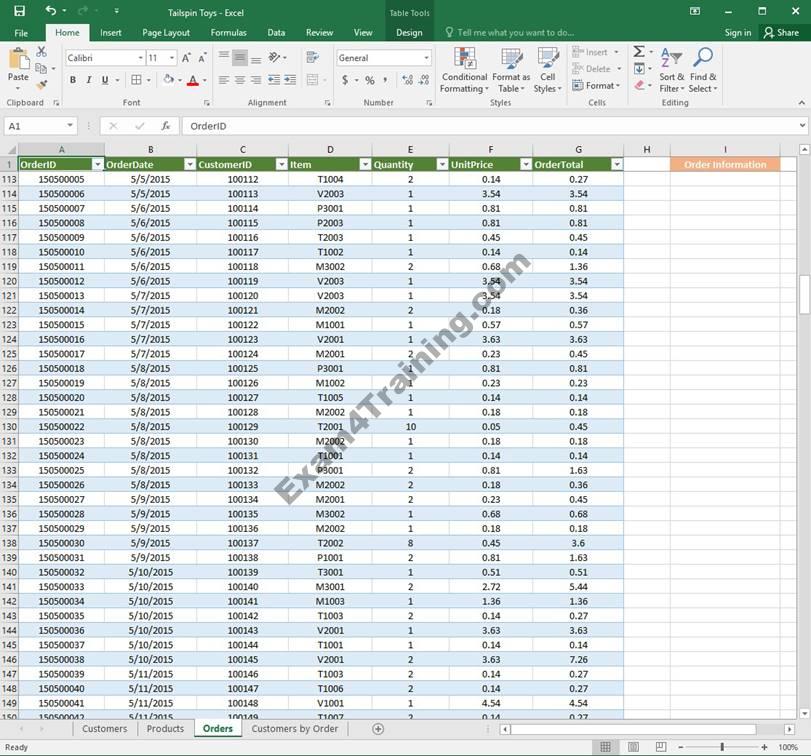Add a new sheet with plus icon
Viewport: 811px width, 756px height.
[378, 729]
